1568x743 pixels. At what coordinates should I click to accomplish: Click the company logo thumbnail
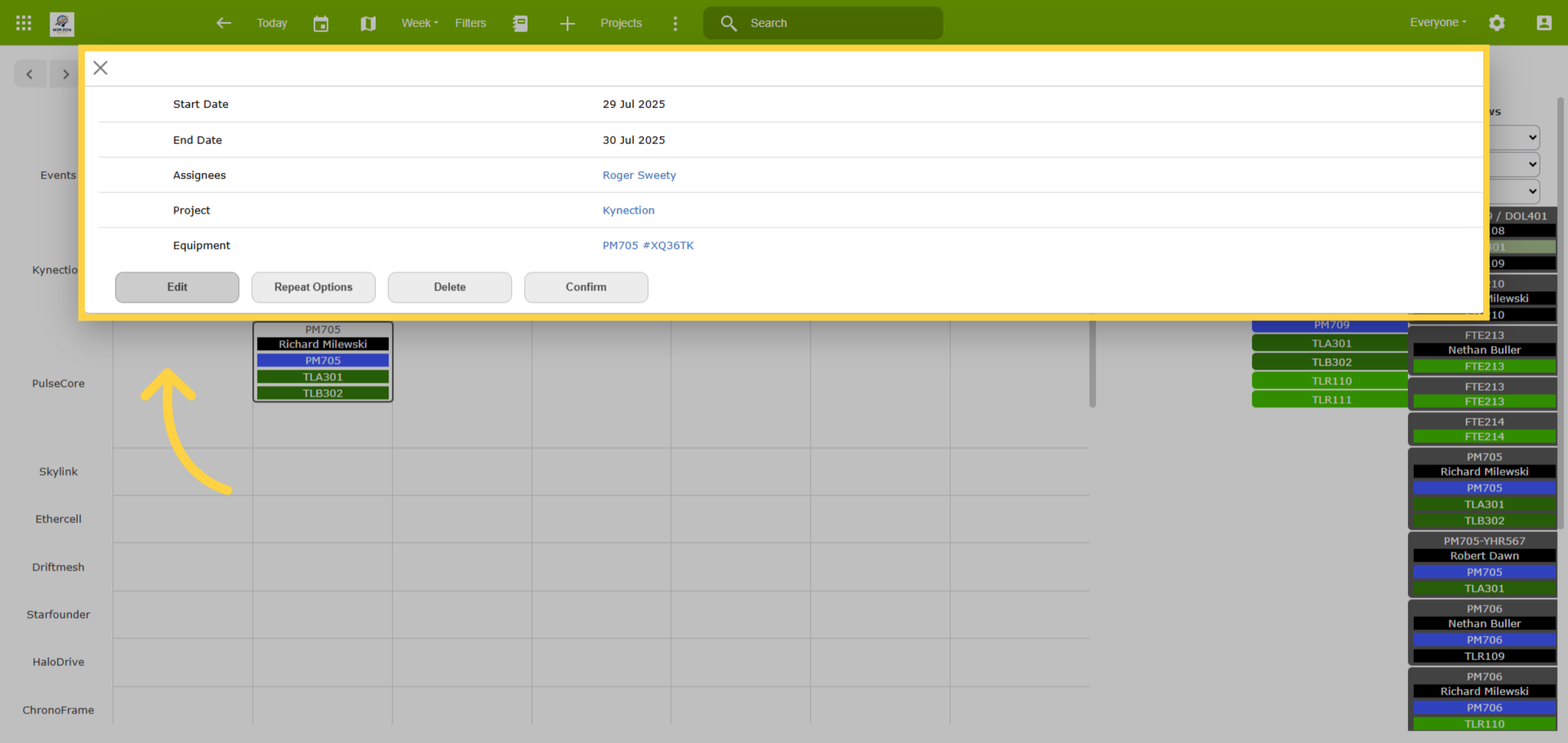[x=62, y=24]
